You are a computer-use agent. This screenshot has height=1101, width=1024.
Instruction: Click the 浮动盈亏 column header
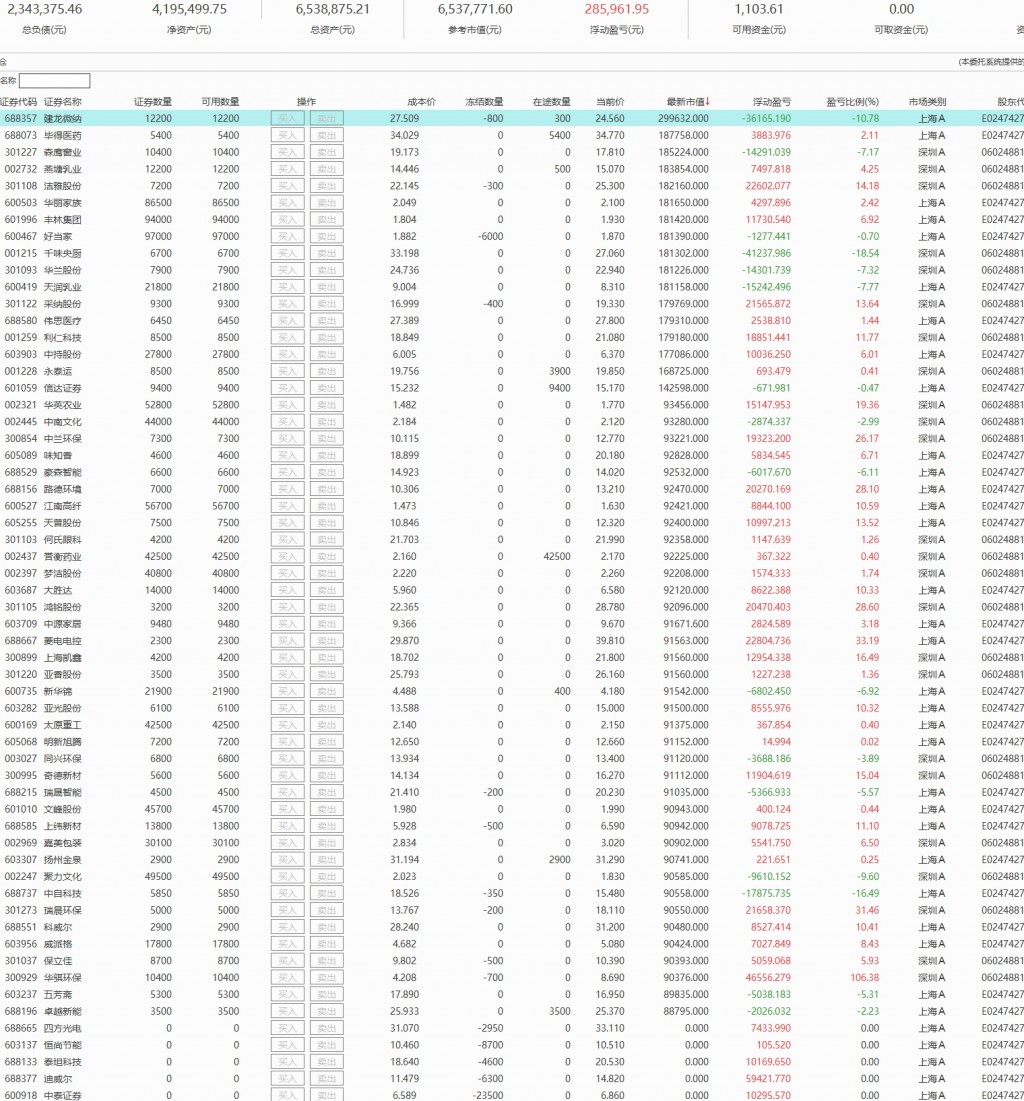point(771,102)
